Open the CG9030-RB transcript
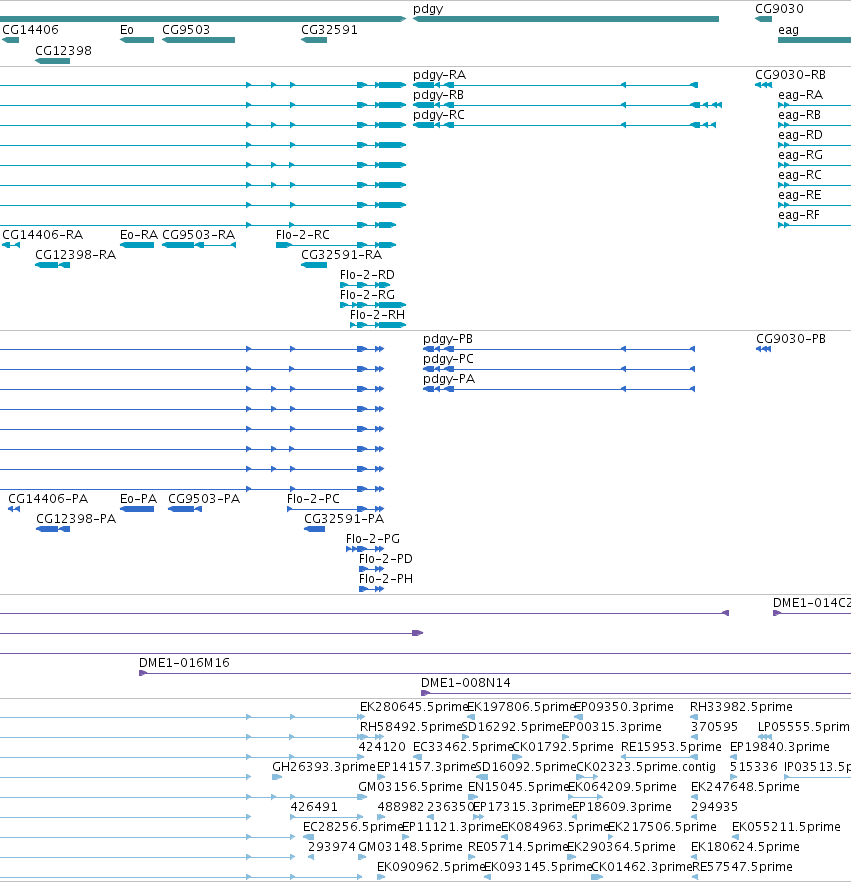 (x=763, y=85)
